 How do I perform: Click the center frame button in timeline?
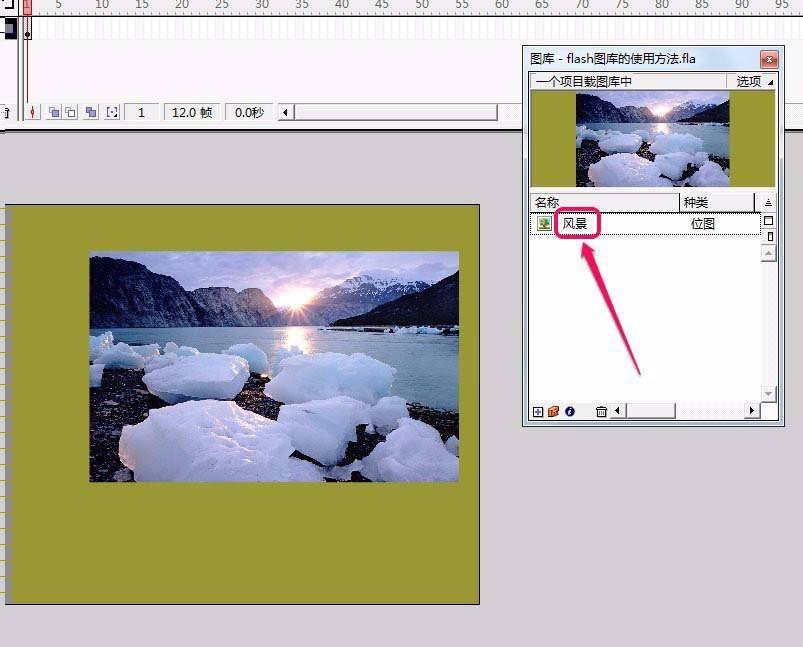[33, 112]
